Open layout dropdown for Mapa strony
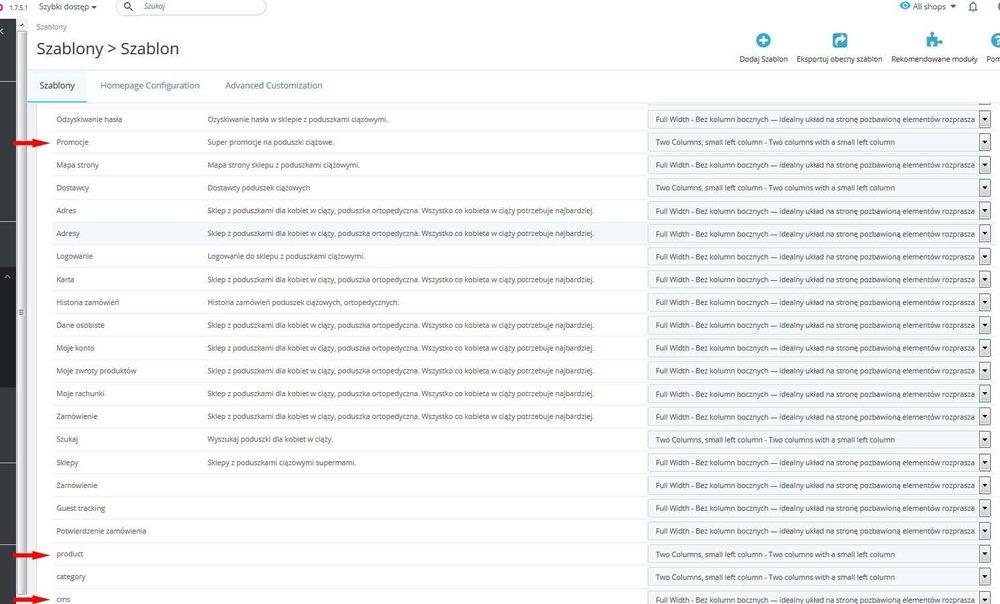Screen dimensions: 1000x604 (x=819, y=165)
